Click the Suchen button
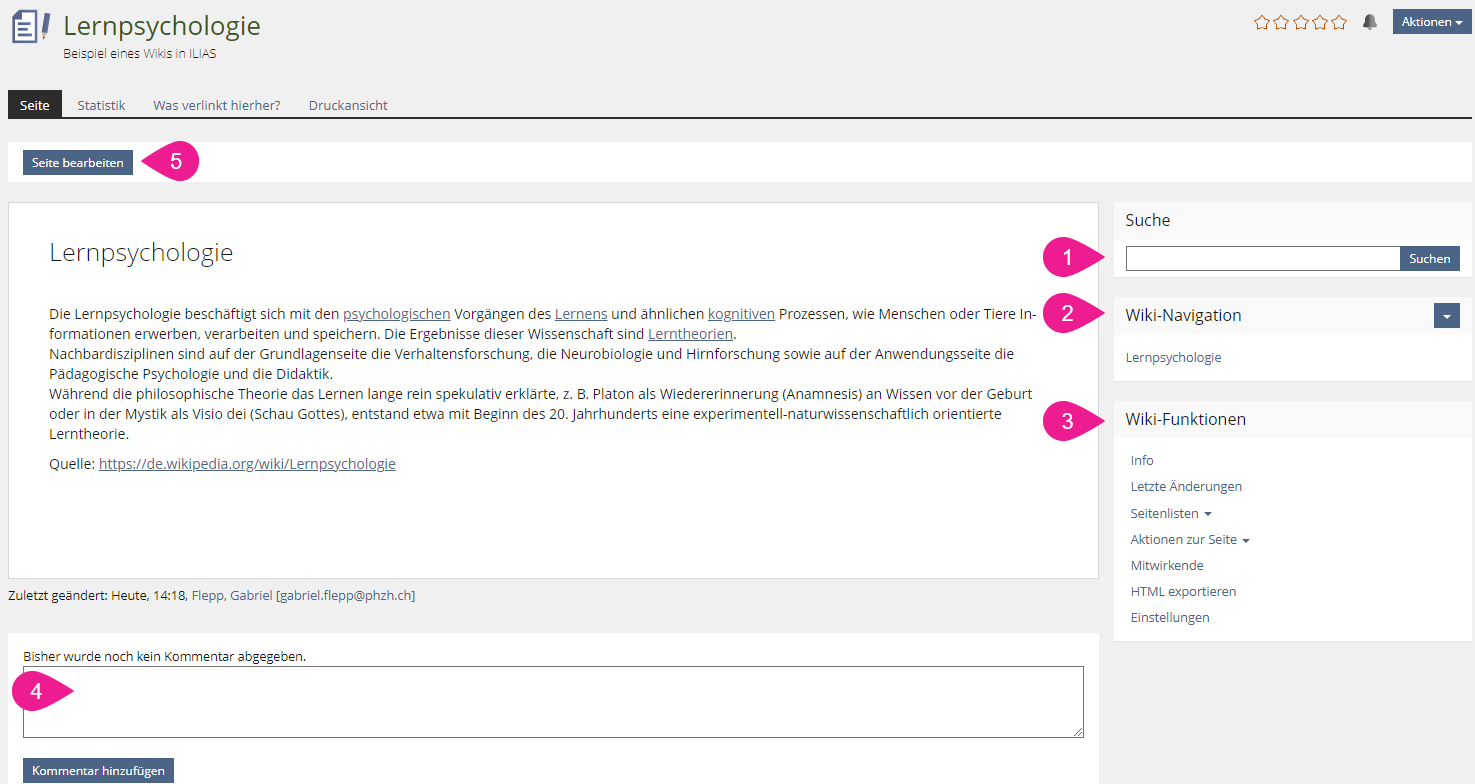1475x784 pixels. pos(1429,259)
